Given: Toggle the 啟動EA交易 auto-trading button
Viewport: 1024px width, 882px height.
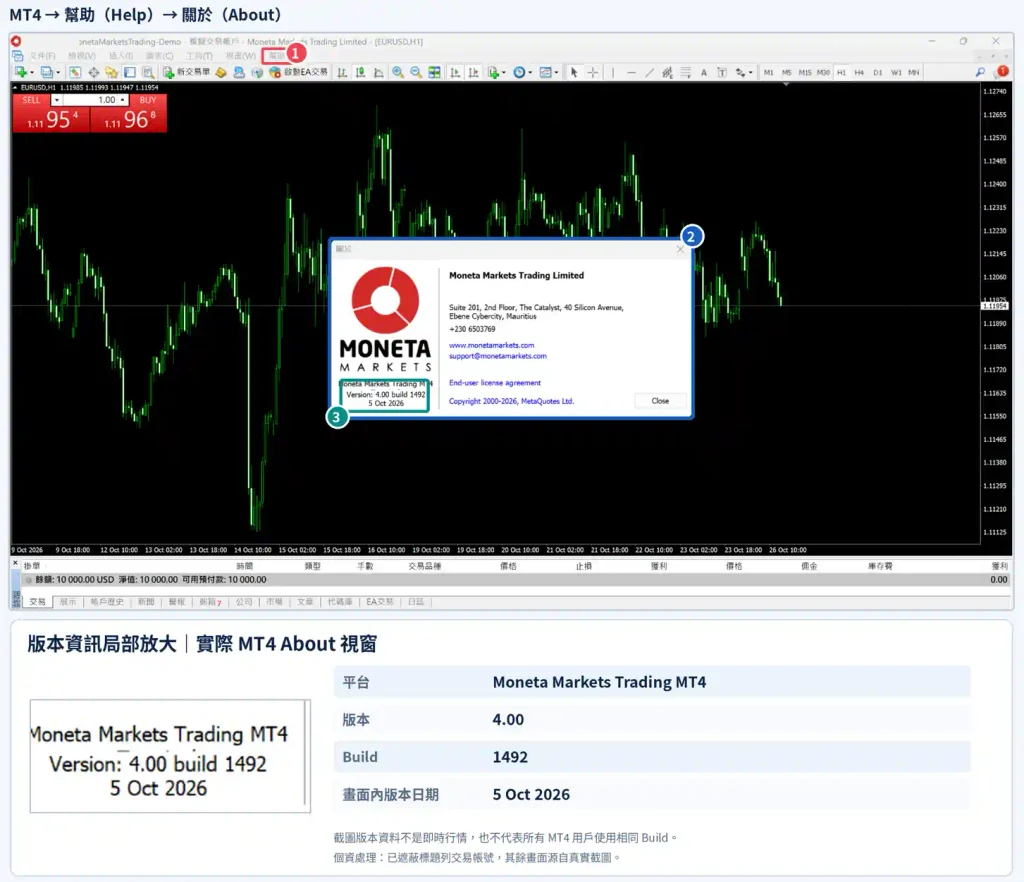Looking at the screenshot, I should [297, 72].
